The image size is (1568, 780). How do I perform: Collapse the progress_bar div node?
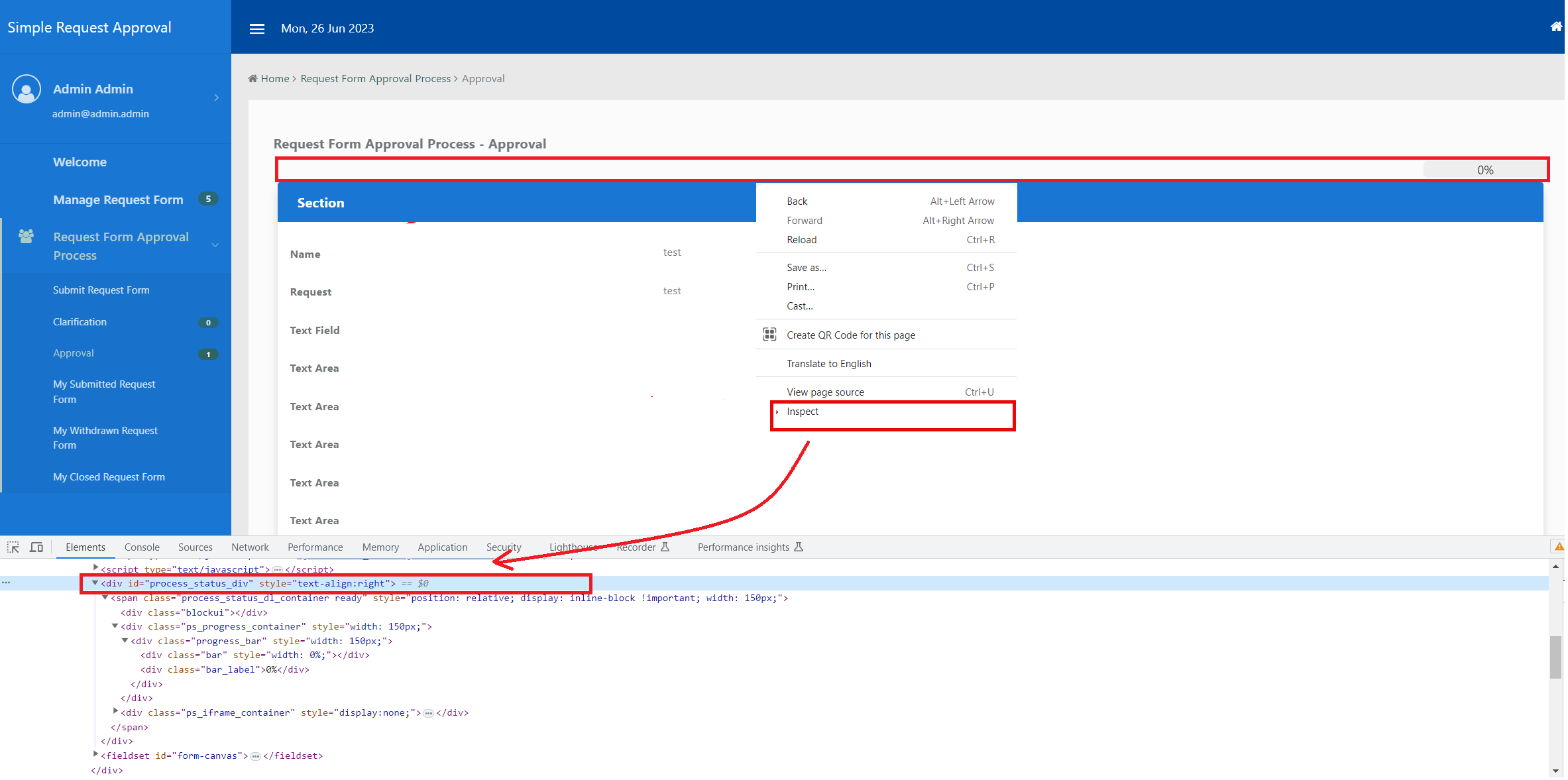pos(125,641)
